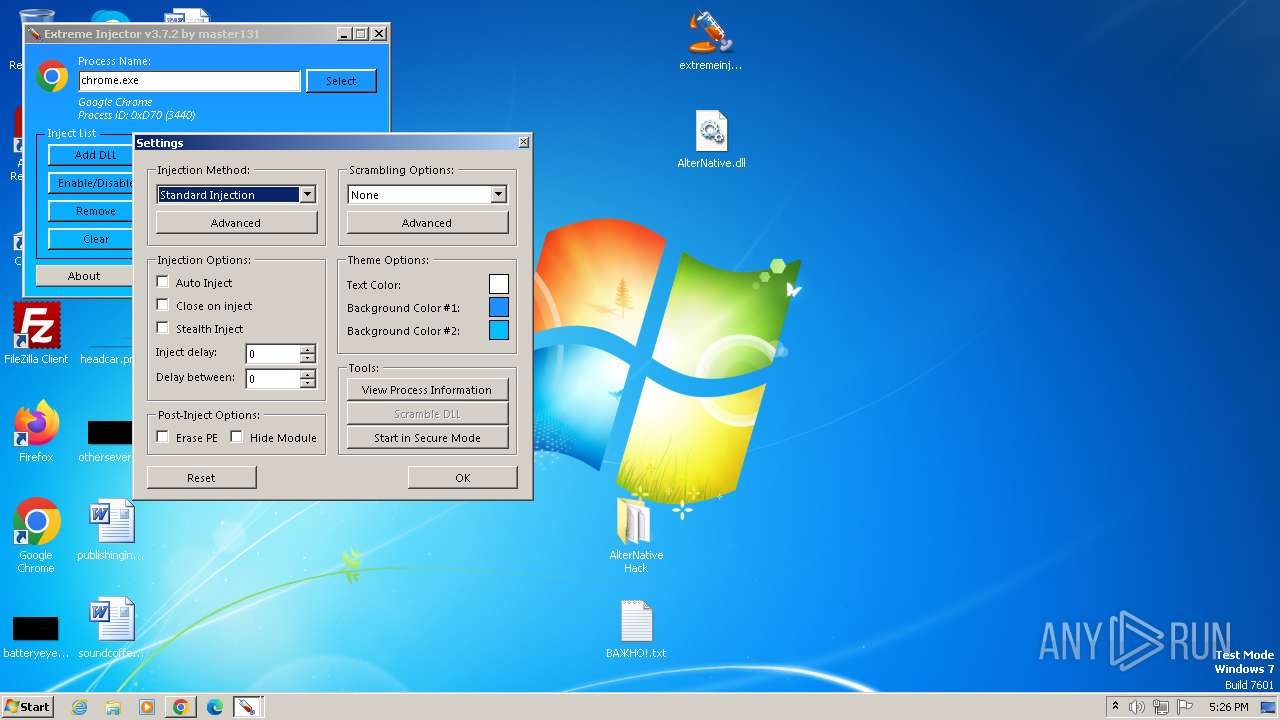Open the extremeinj... desktop shortcut
The width and height of the screenshot is (1280, 720).
point(710,41)
